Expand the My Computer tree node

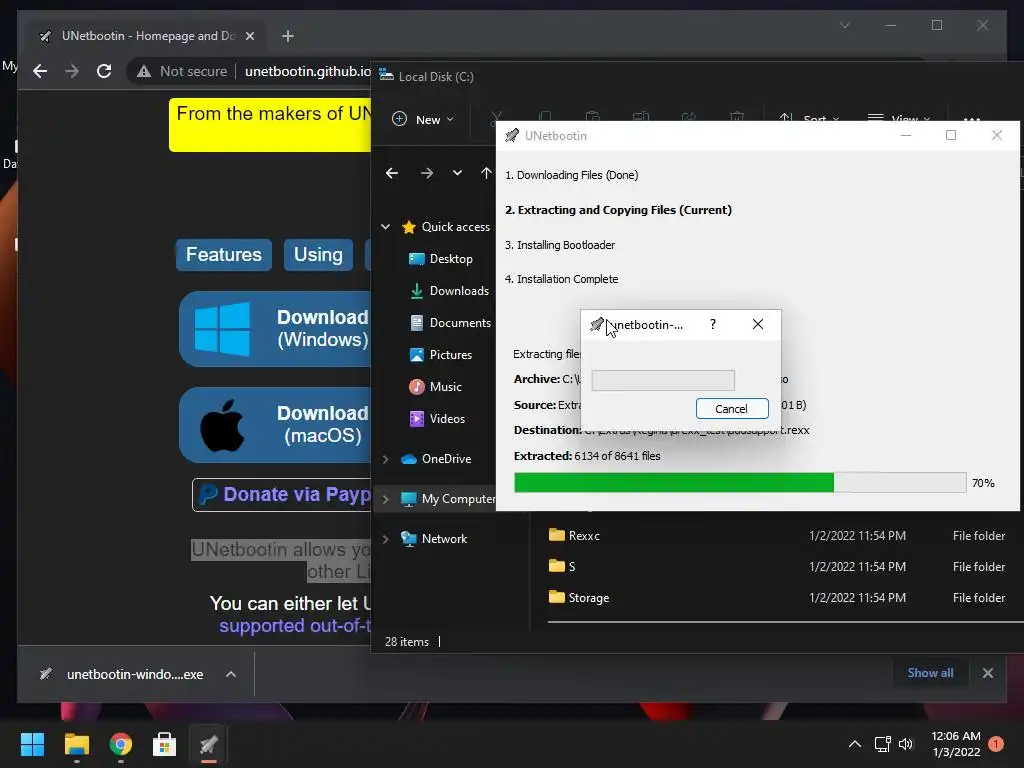pos(385,500)
